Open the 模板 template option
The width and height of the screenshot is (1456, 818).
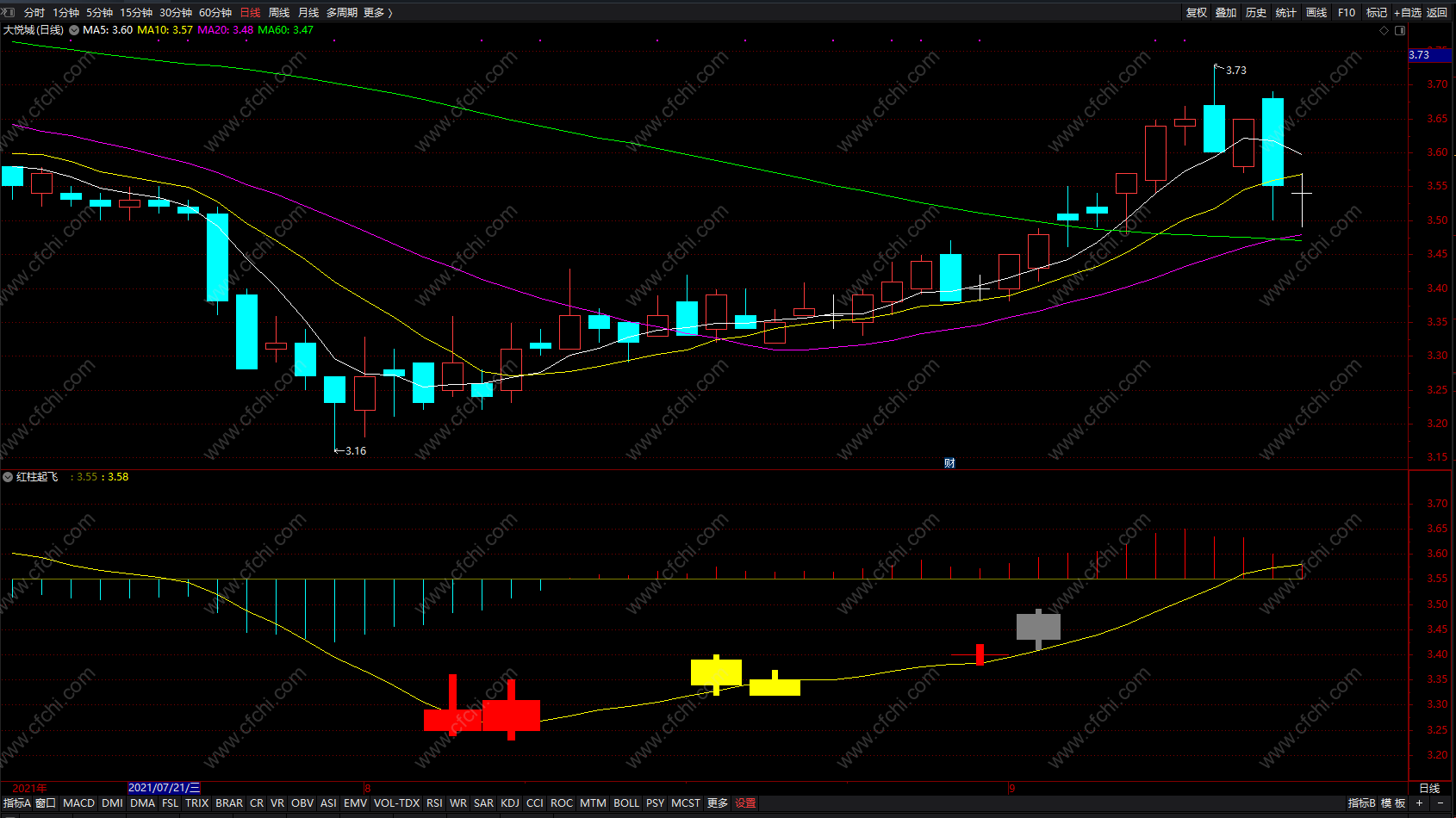pyautogui.click(x=1393, y=803)
